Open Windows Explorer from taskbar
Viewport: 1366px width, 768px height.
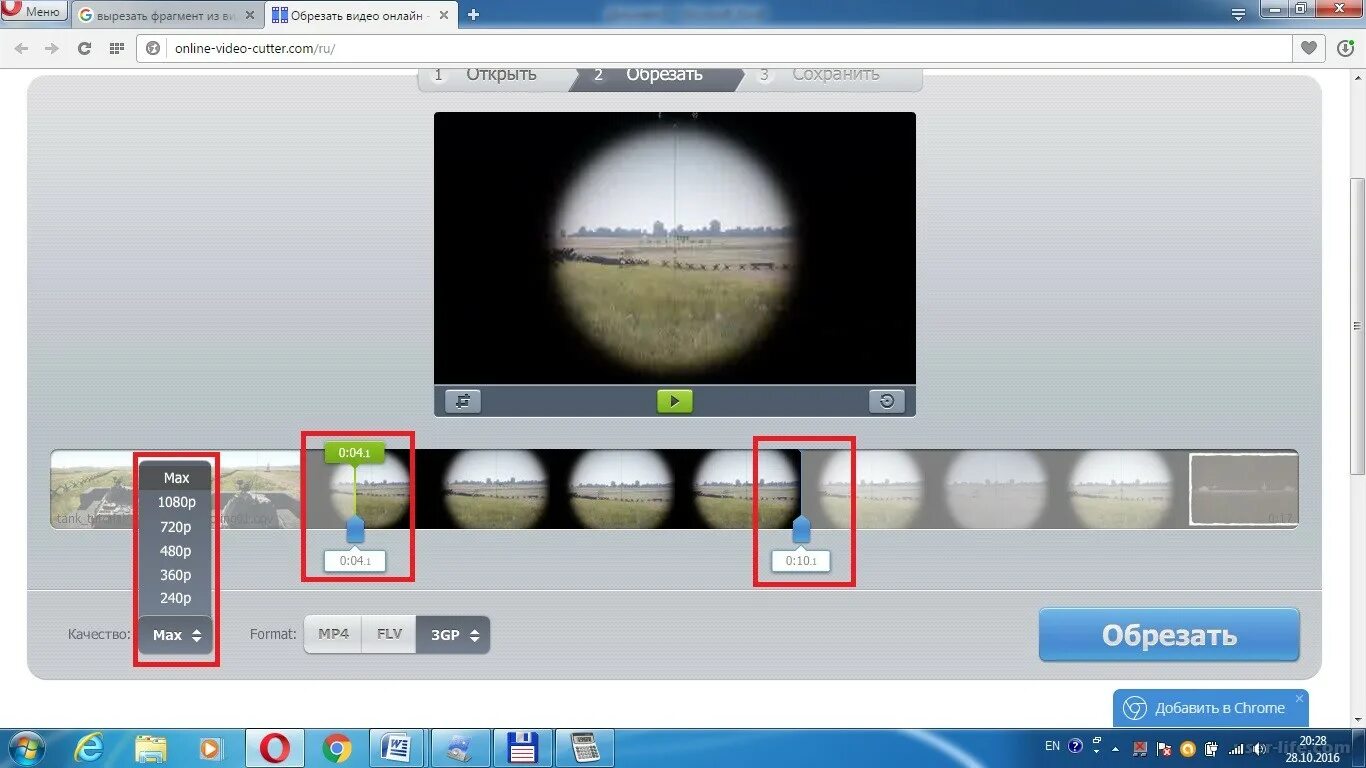coord(151,748)
